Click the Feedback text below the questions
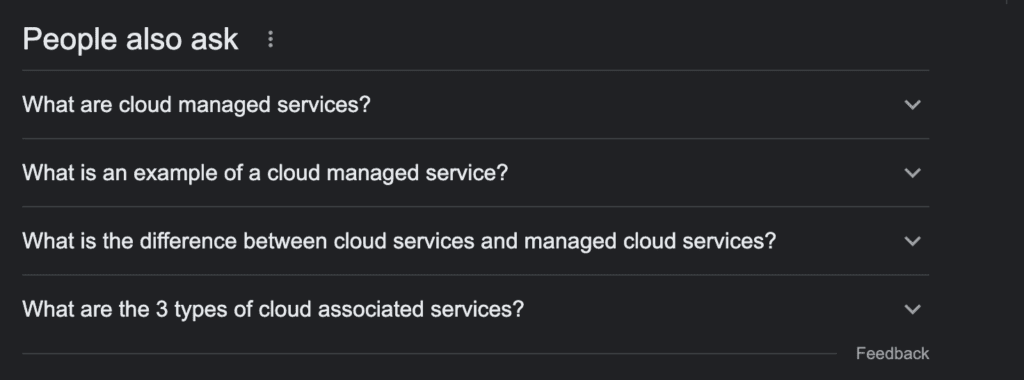The width and height of the screenshot is (1024, 380). point(892,353)
